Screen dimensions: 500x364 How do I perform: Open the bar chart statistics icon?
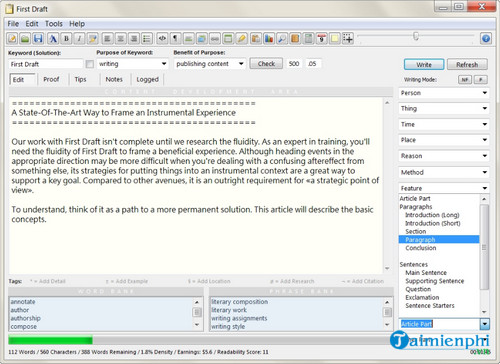coord(269,39)
